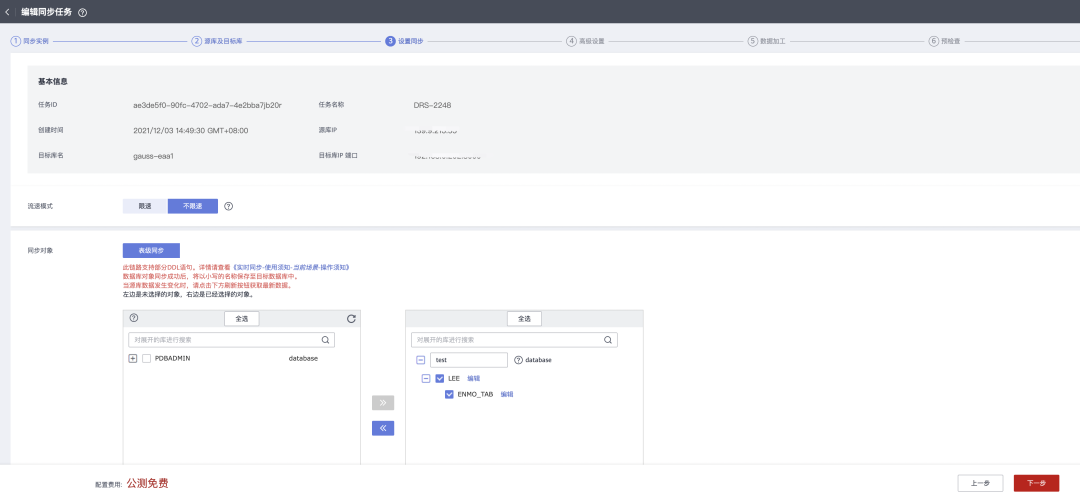
Task: Go to step 1 同步实例
Action: pos(30,41)
